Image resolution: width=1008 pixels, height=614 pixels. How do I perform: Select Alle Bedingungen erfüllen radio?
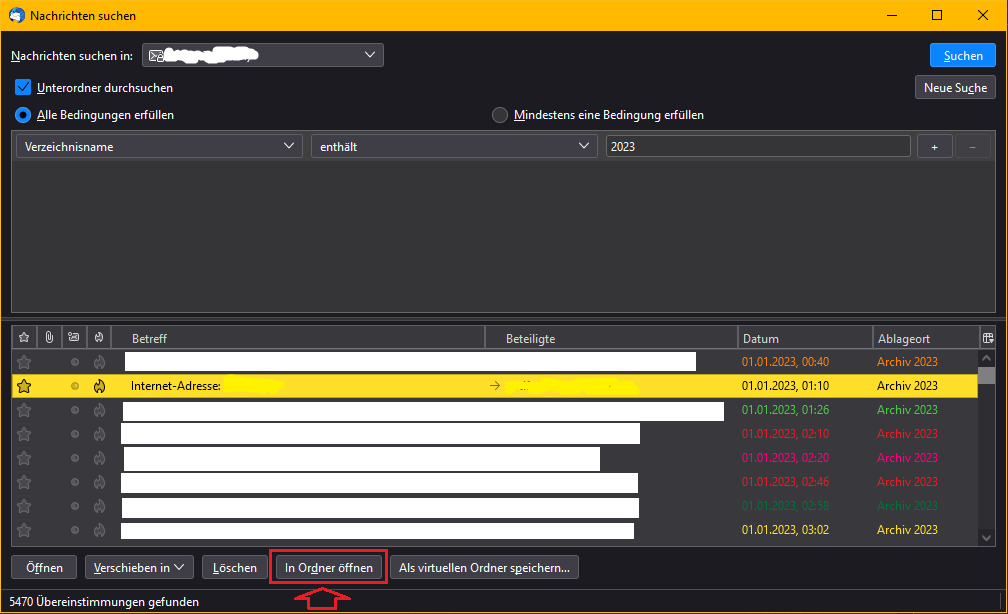(23, 115)
